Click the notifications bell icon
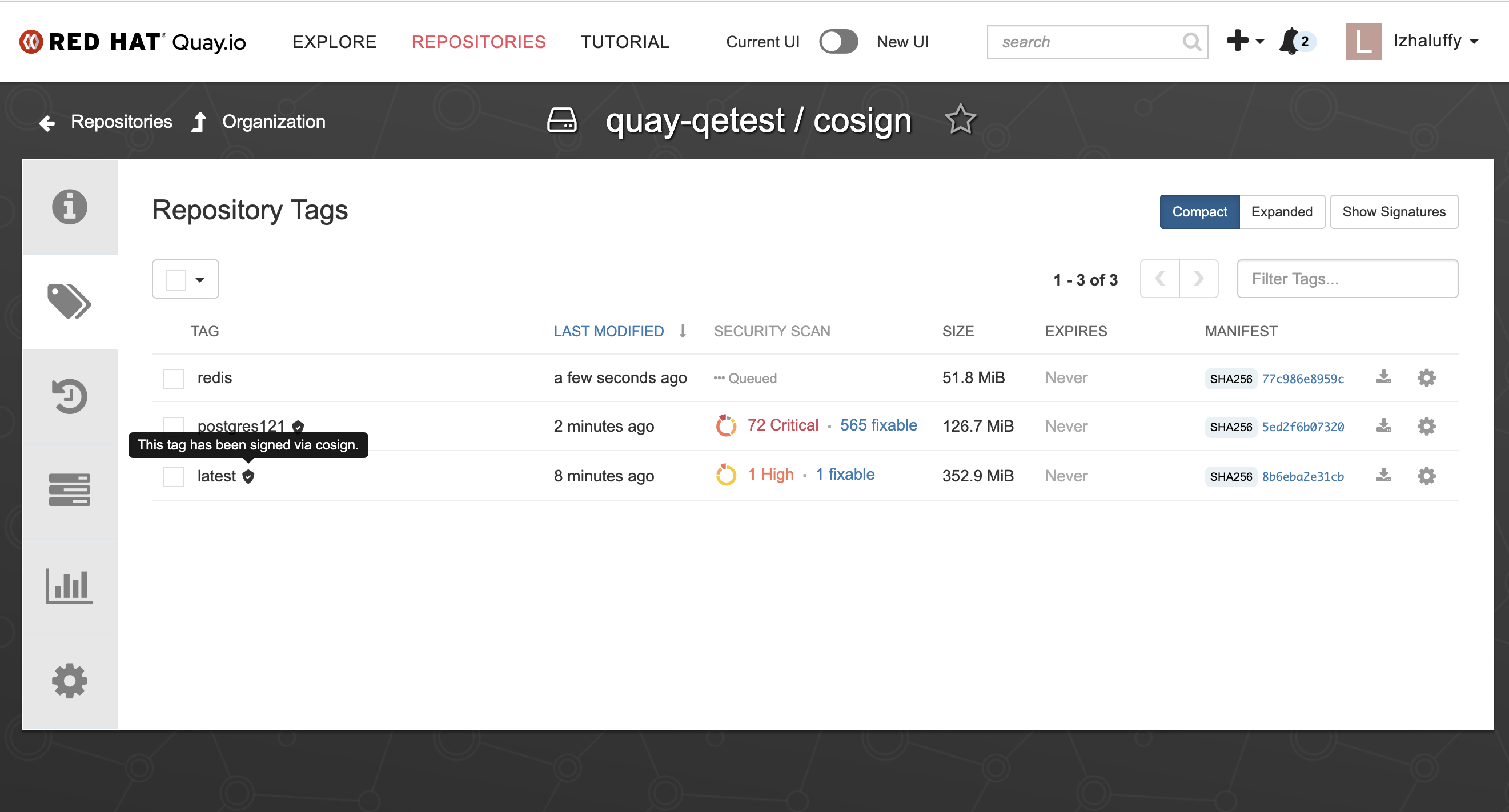Screen dimensions: 1509x812 click(1289, 41)
